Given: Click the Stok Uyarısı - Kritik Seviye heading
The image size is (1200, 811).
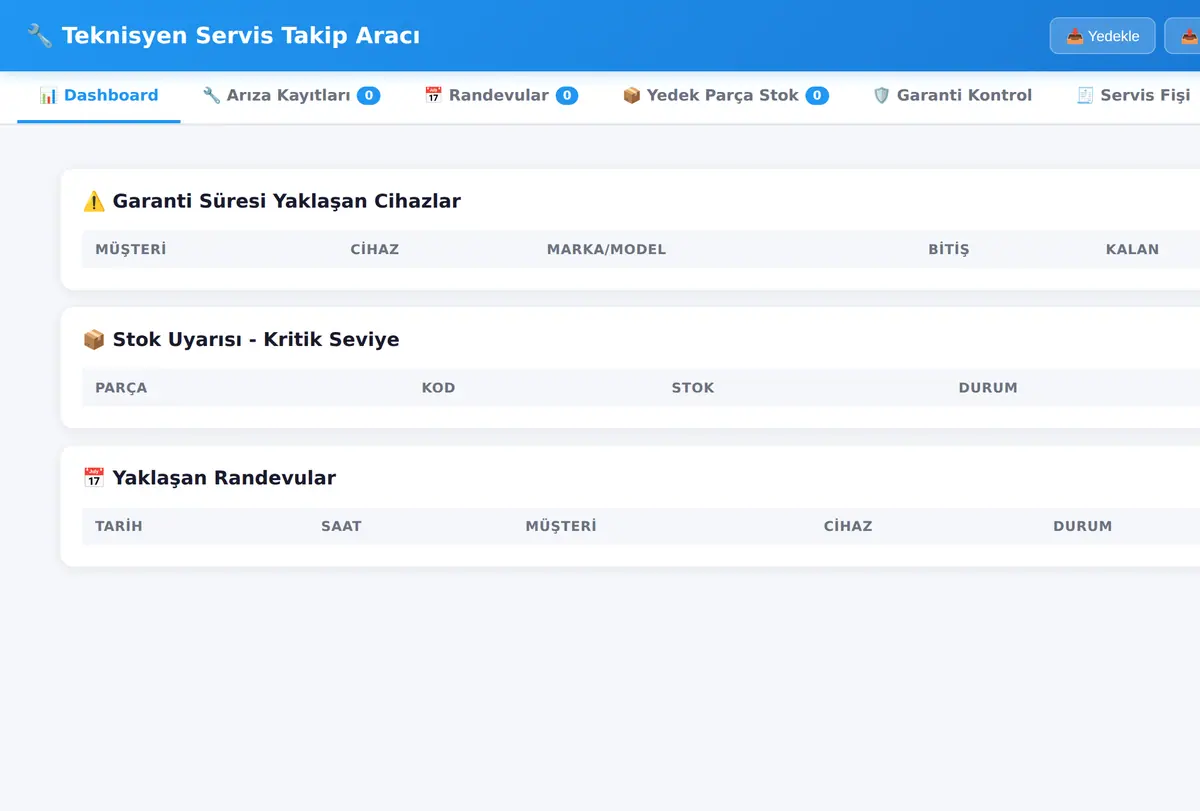Looking at the screenshot, I should coord(256,340).
